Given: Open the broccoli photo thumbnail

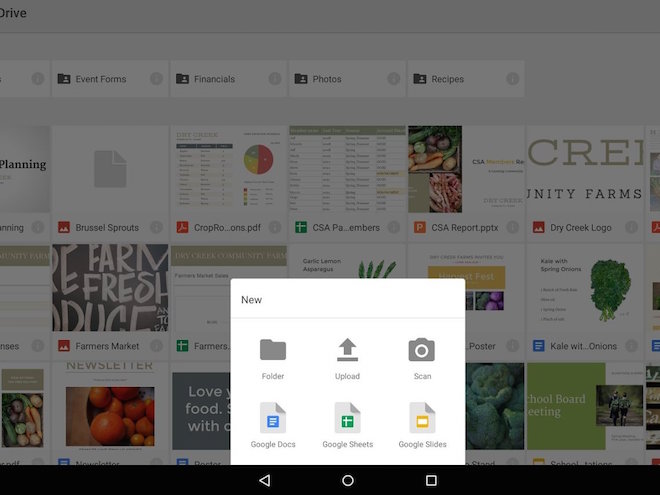Looking at the screenshot, I should coord(495,407).
